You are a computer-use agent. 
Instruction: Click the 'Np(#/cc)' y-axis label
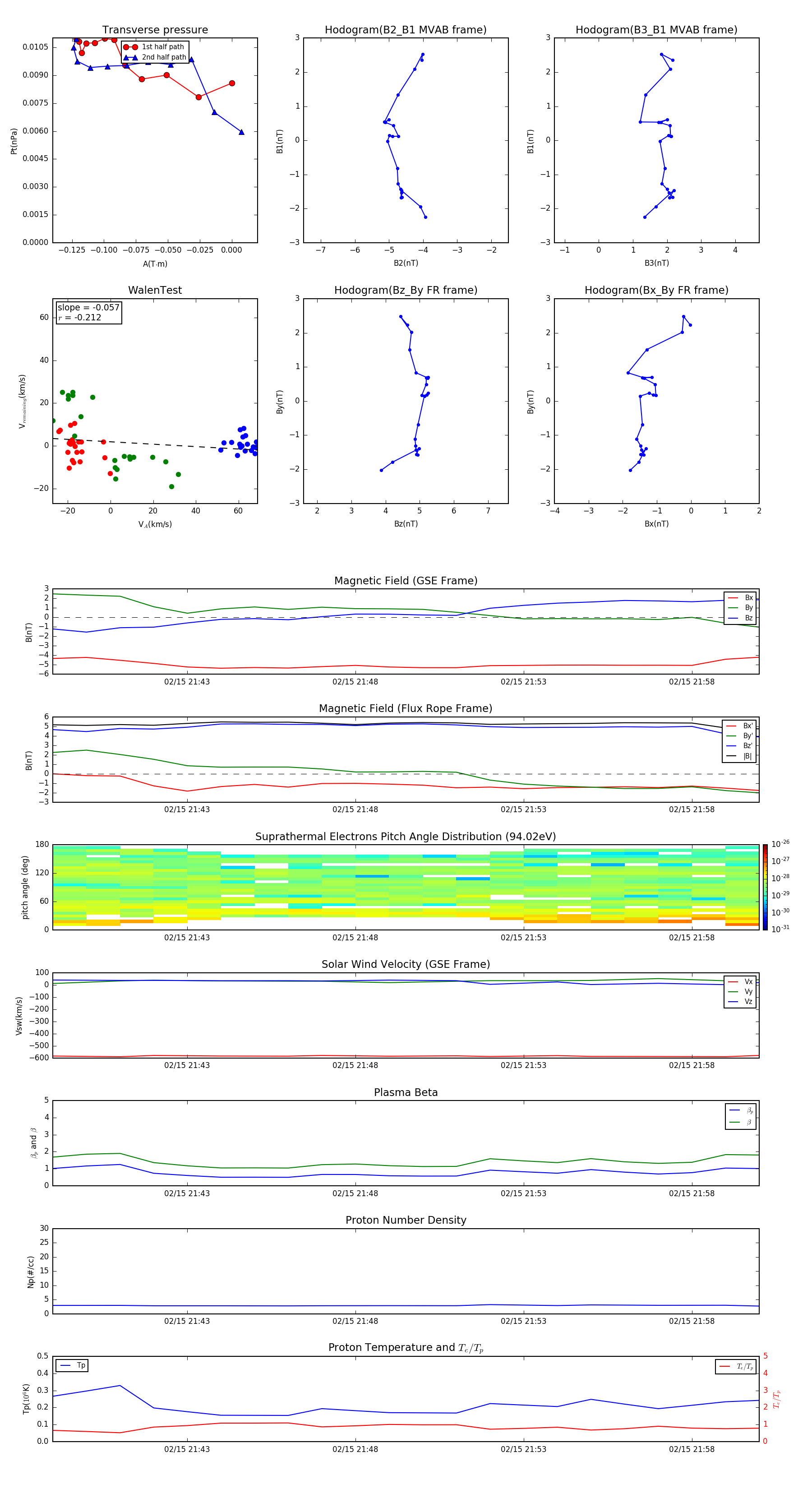coord(31,1272)
